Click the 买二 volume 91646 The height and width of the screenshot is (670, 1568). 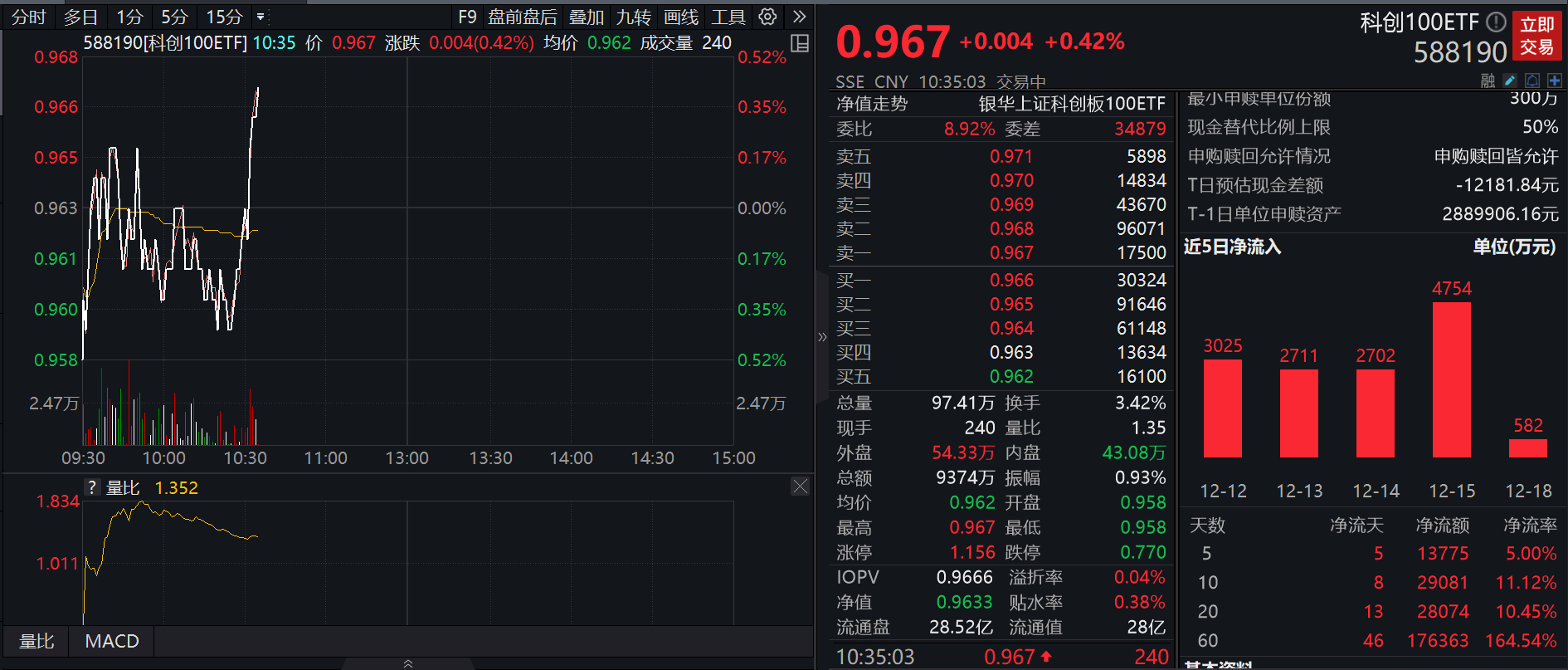1142,304
